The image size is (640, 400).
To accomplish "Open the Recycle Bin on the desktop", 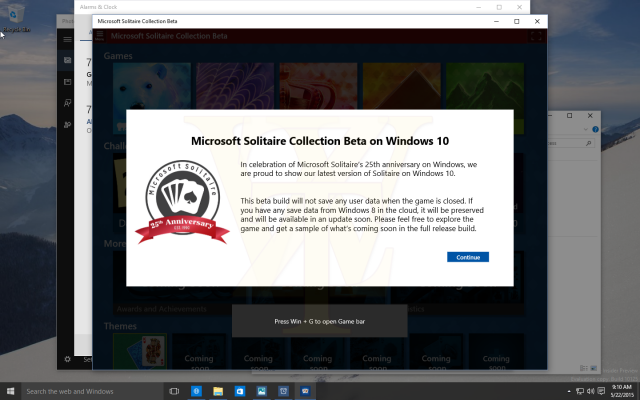I will pos(16,18).
